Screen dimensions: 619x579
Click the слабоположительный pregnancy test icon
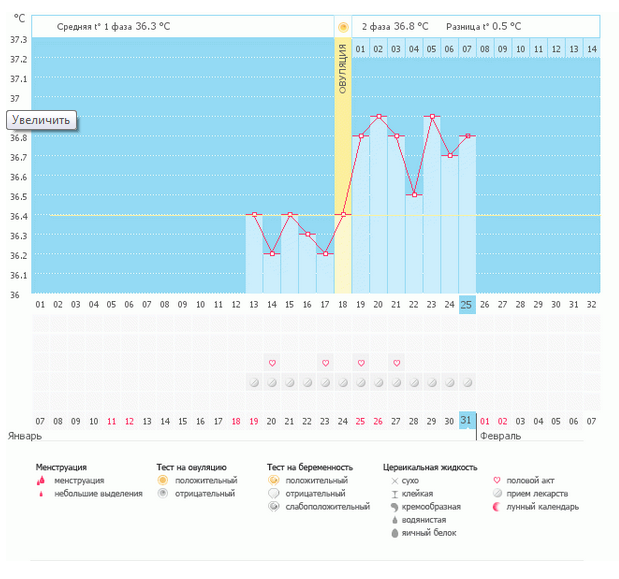[273, 507]
